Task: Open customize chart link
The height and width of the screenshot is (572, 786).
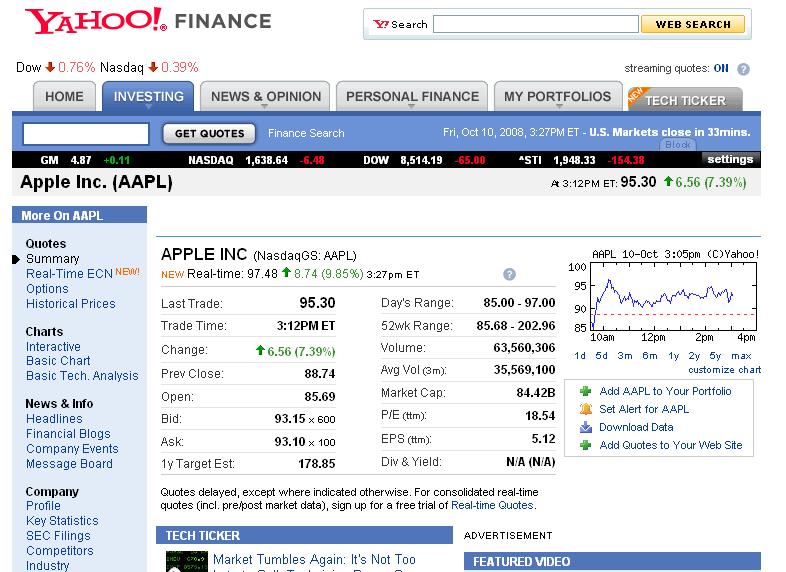Action: 724,370
